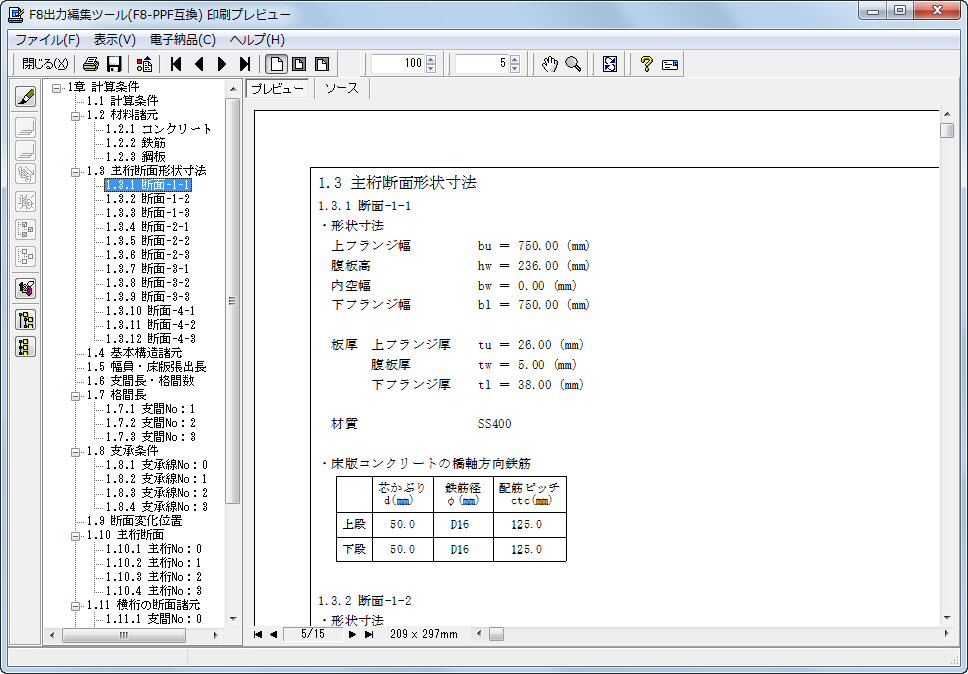Open help with the question mark icon
Image resolution: width=968 pixels, height=674 pixels.
pyautogui.click(x=646, y=64)
